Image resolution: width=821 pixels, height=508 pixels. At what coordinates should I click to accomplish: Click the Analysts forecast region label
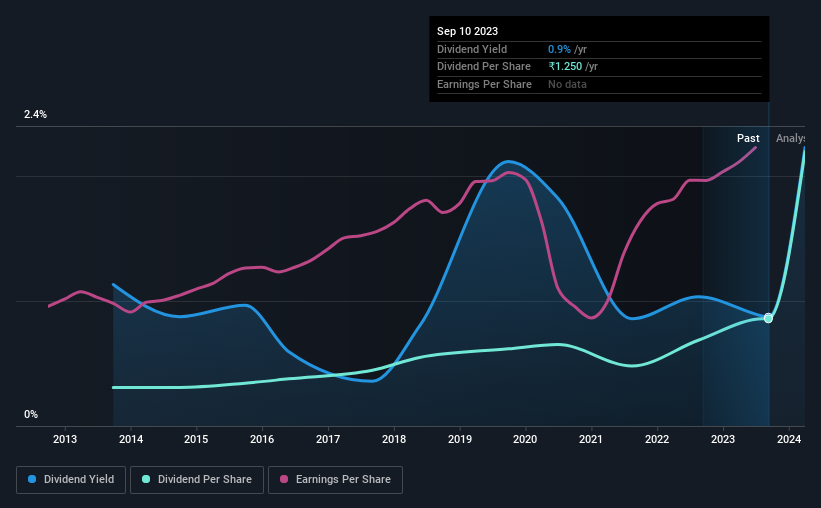pos(791,138)
